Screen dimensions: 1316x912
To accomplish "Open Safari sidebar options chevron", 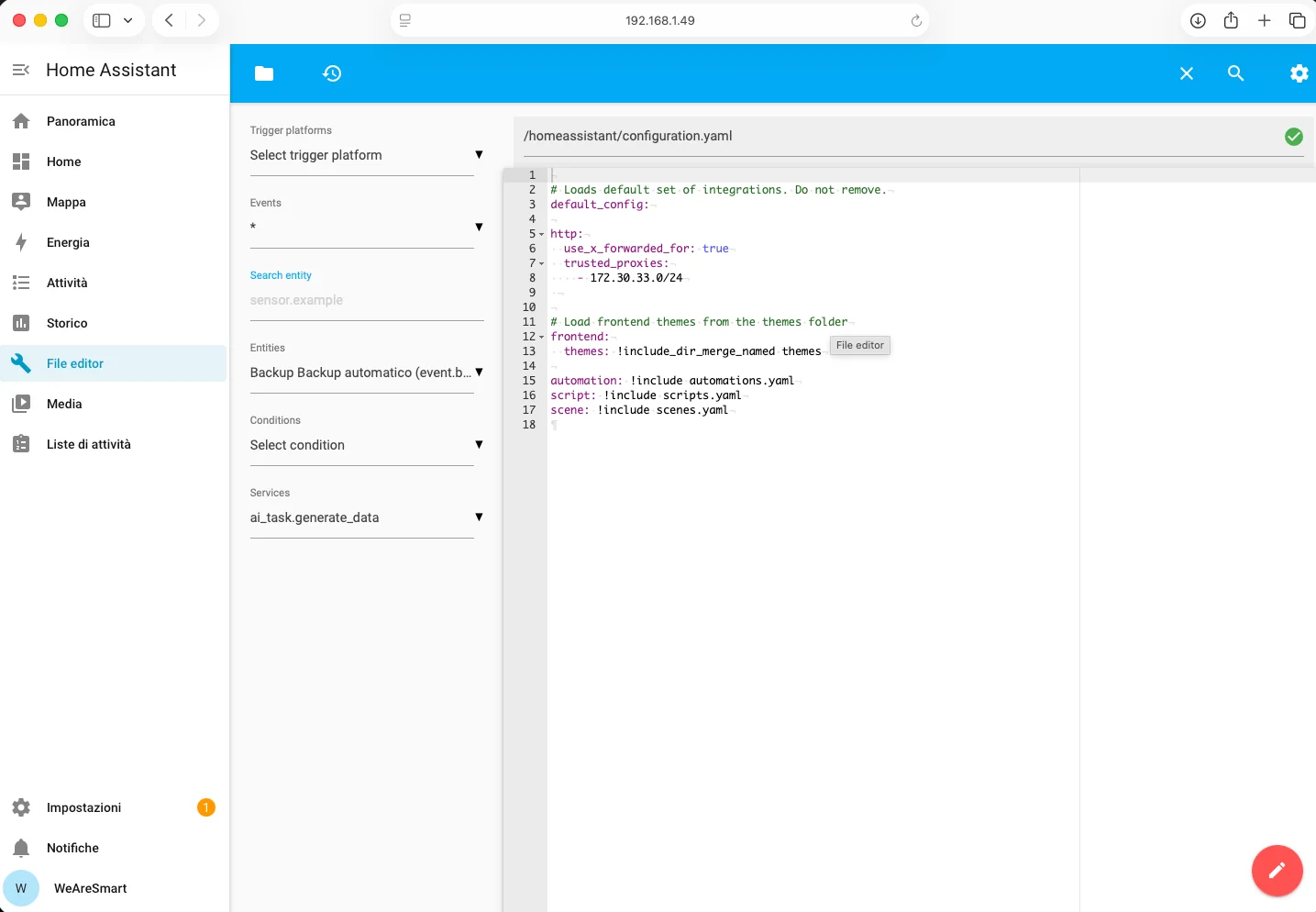I will (x=127, y=20).
